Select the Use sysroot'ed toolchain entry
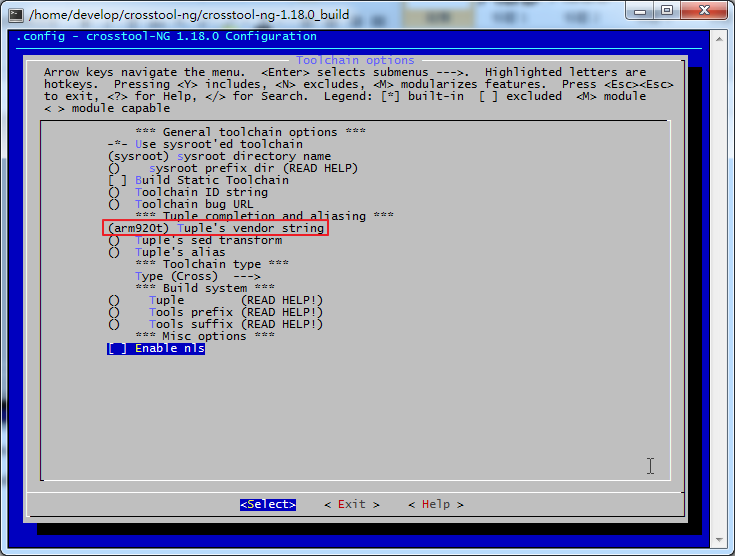The height and width of the screenshot is (556, 735). (x=205, y=144)
